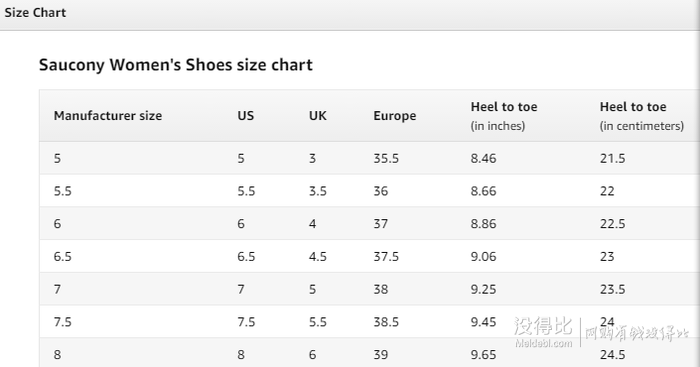The image size is (700, 367).
Task: Click the UK column header
Action: 317,116
